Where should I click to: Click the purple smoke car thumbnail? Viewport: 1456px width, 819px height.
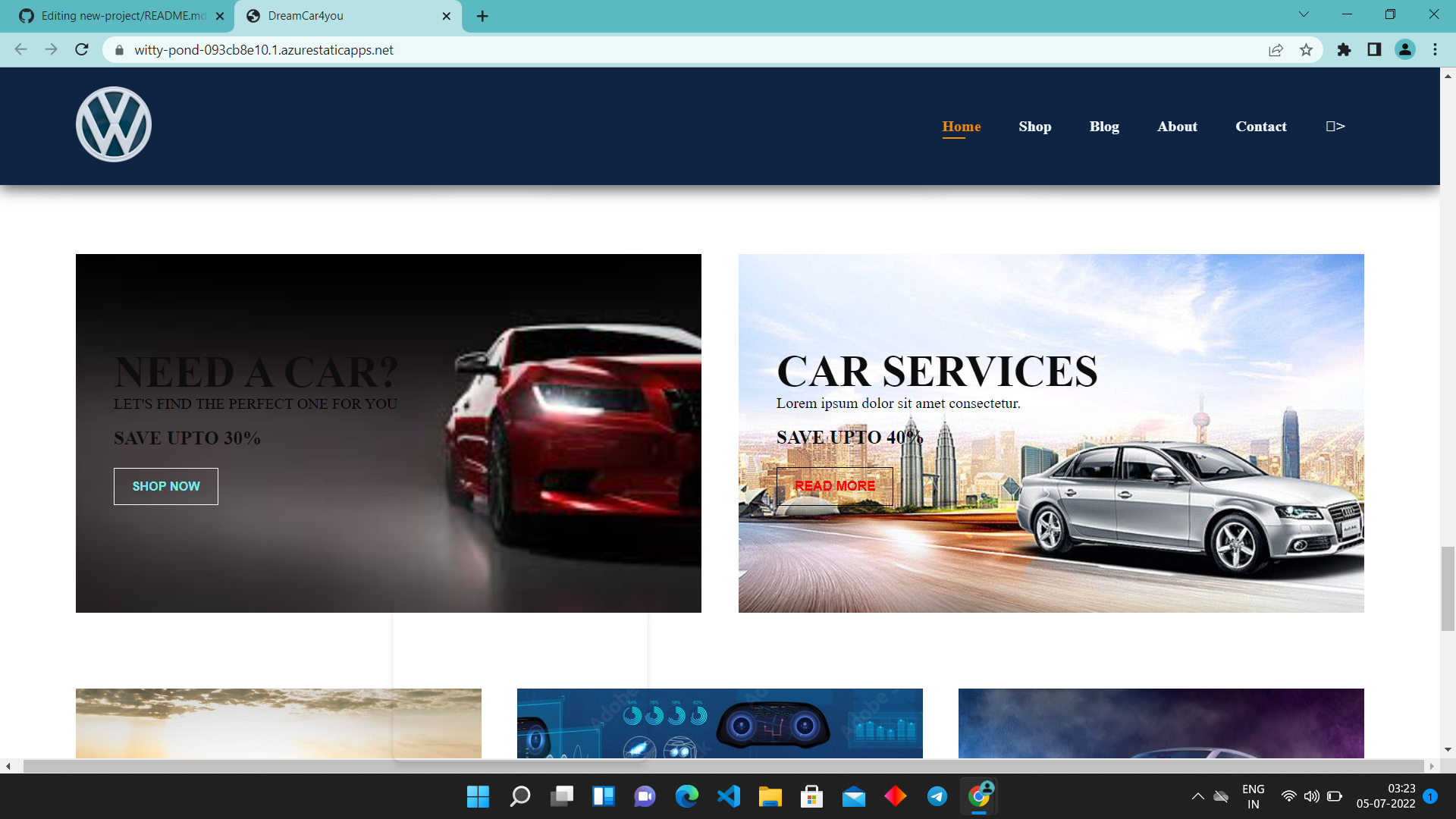pyautogui.click(x=1161, y=723)
